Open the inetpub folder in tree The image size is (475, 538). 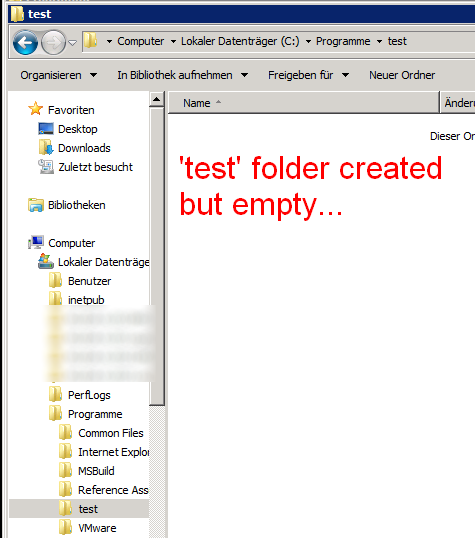tap(86, 300)
